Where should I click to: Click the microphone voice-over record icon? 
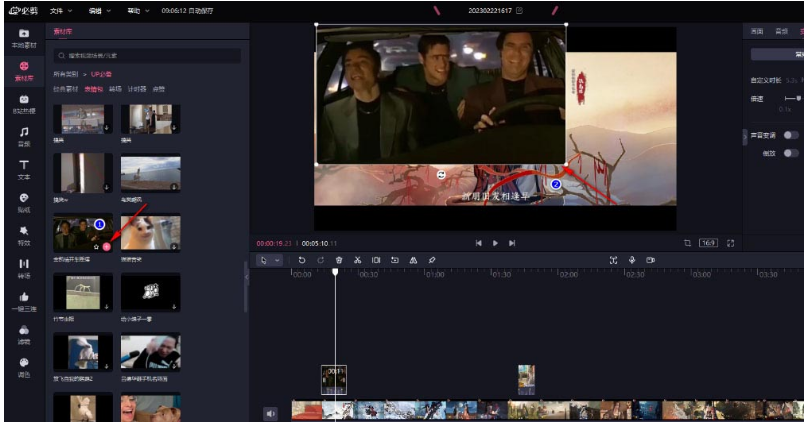(x=631, y=260)
